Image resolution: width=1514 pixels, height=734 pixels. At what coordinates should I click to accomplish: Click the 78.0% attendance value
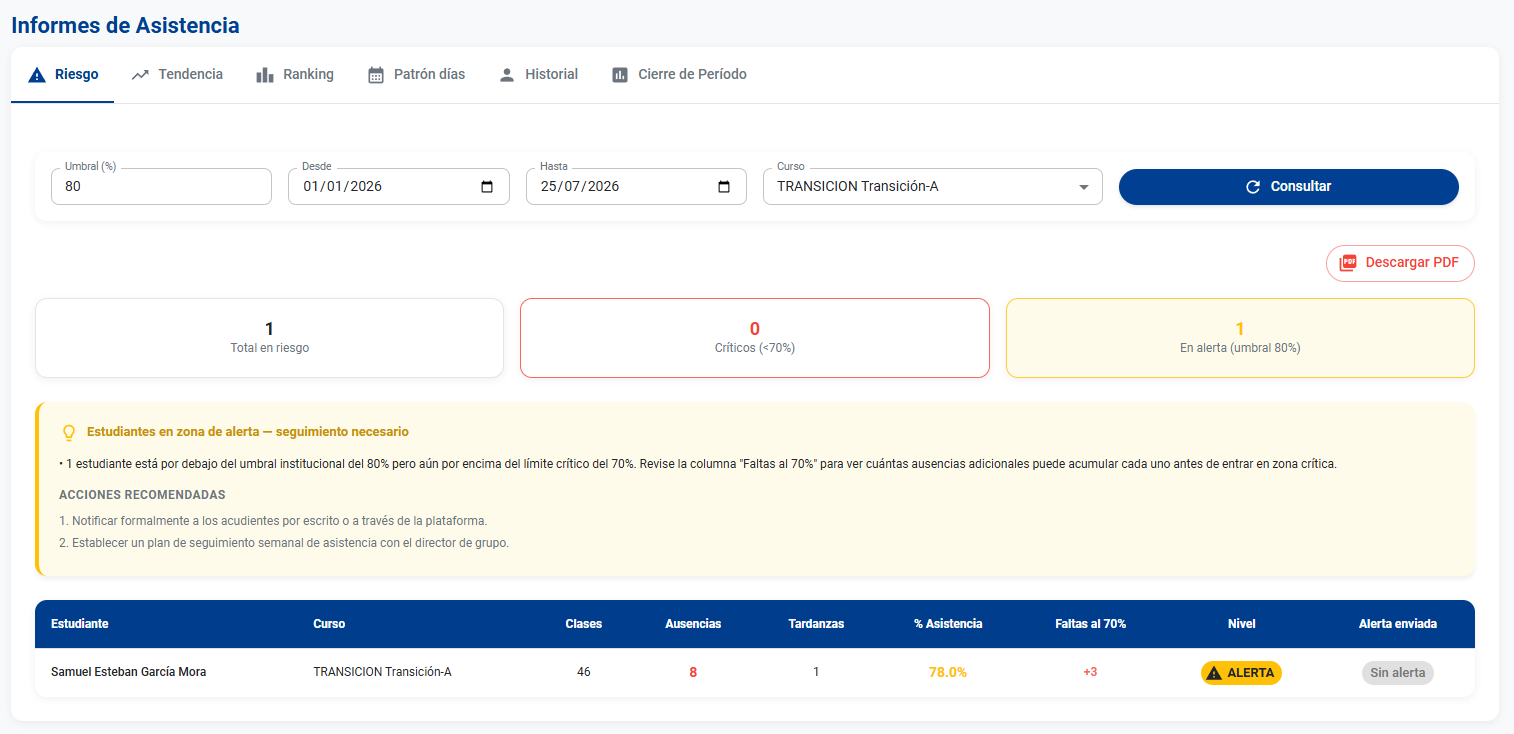click(948, 672)
